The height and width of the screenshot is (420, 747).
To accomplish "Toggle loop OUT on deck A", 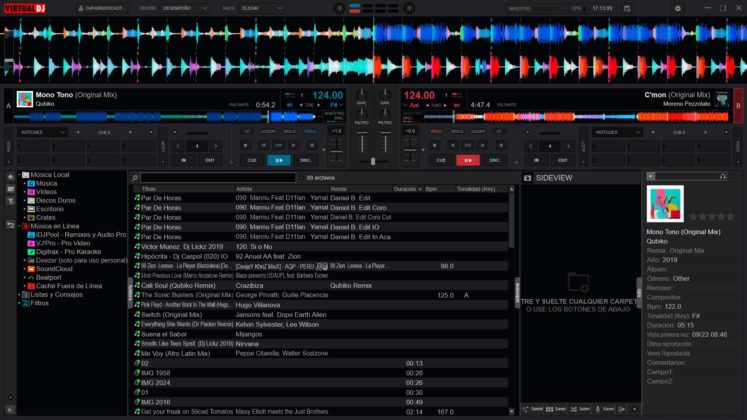I will click(210, 160).
